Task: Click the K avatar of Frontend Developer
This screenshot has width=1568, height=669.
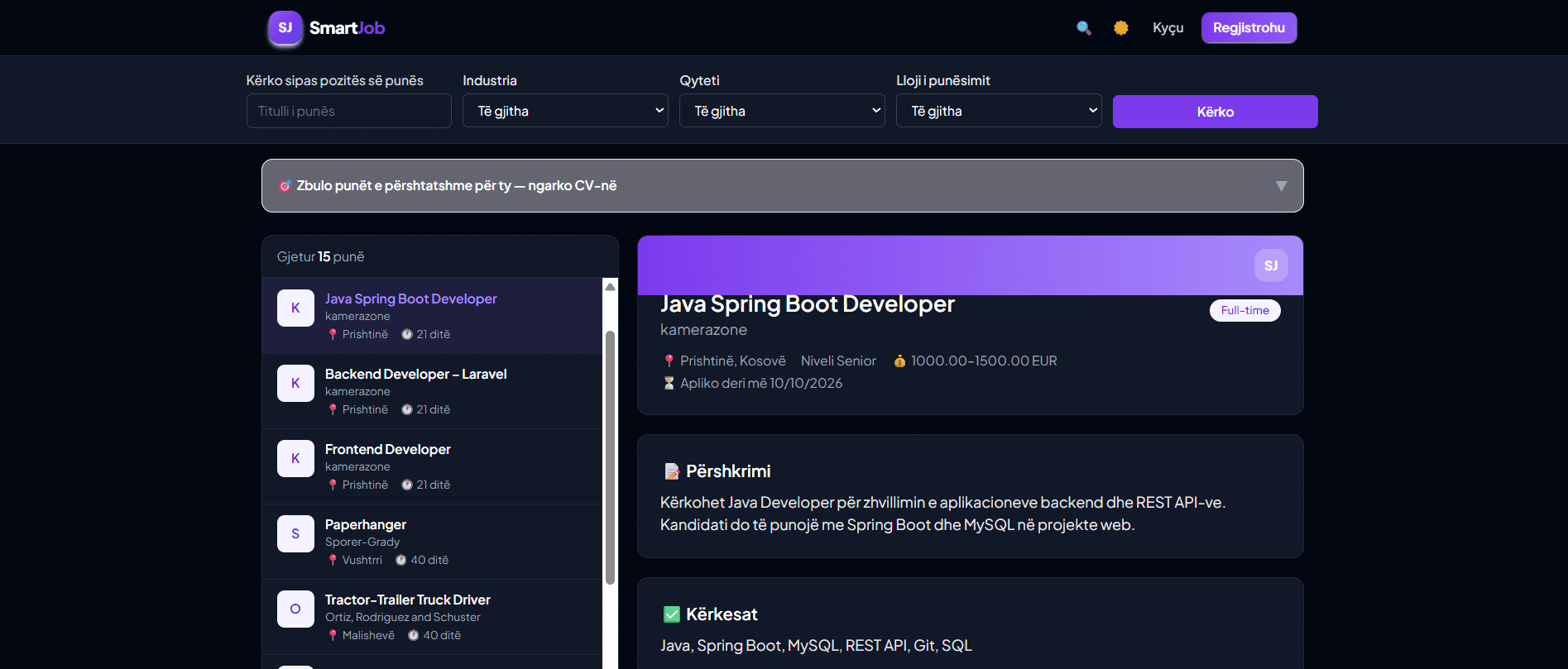Action: point(295,458)
